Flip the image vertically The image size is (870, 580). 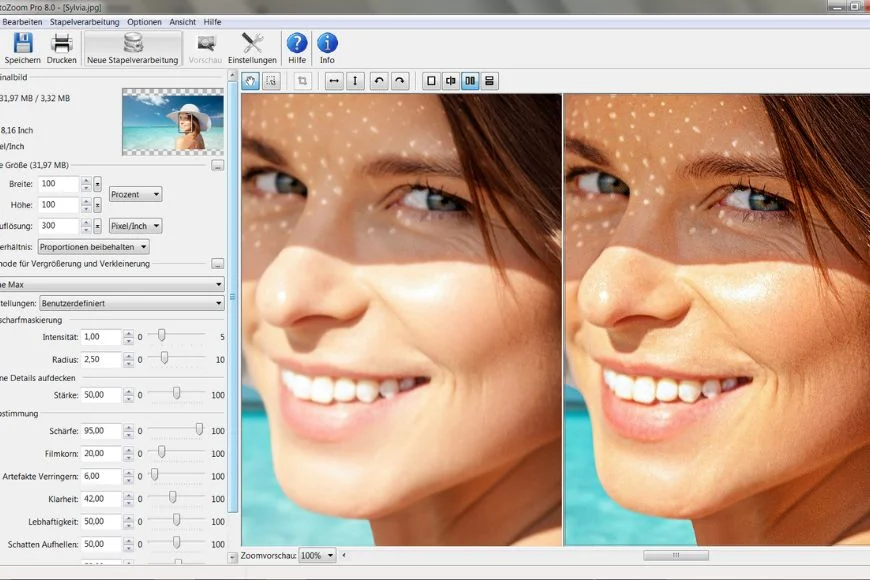[355, 81]
